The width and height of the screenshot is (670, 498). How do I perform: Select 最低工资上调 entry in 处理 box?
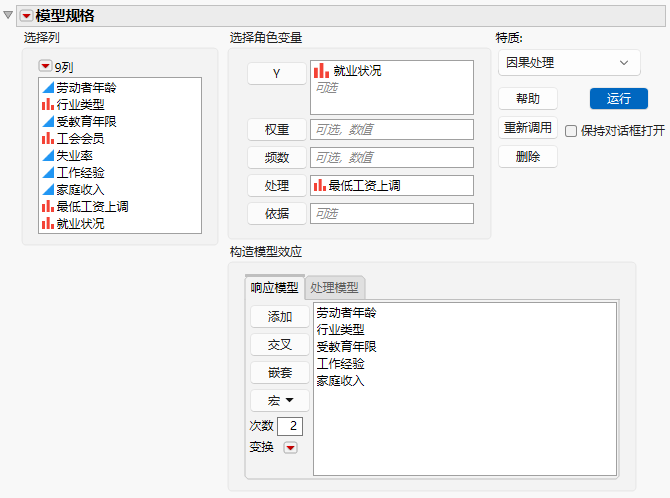pos(364,185)
